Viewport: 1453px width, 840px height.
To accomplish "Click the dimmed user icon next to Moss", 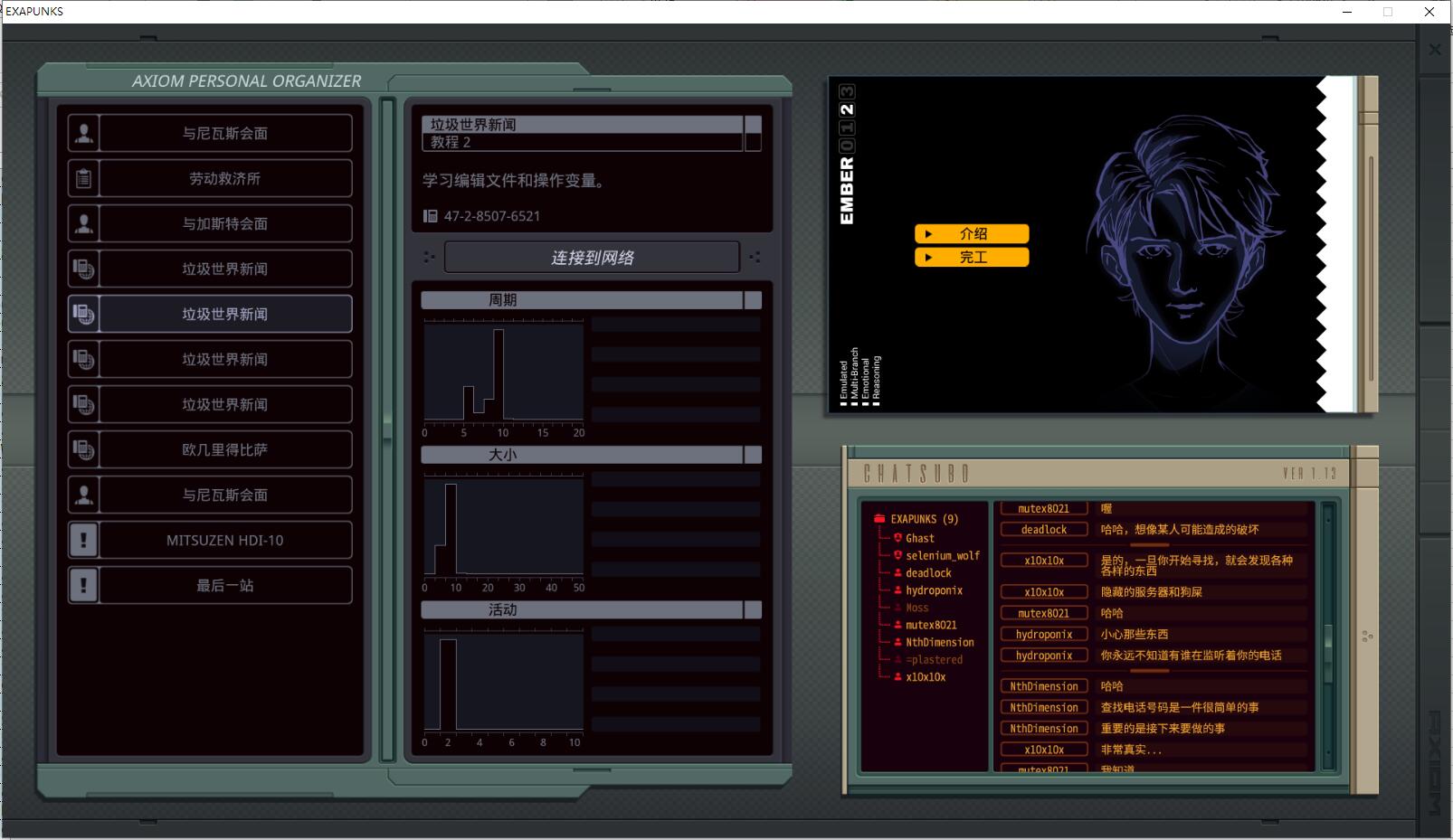I will 897,608.
